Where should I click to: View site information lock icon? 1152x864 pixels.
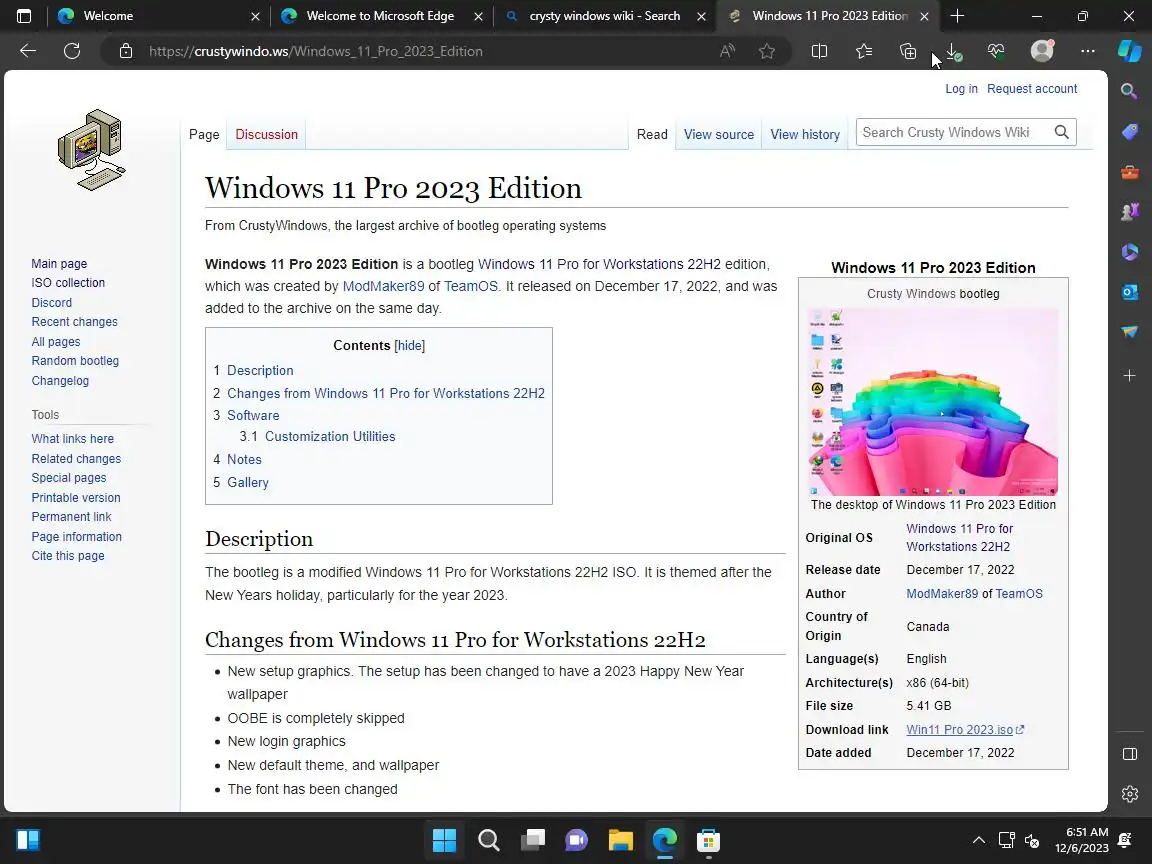[126, 51]
